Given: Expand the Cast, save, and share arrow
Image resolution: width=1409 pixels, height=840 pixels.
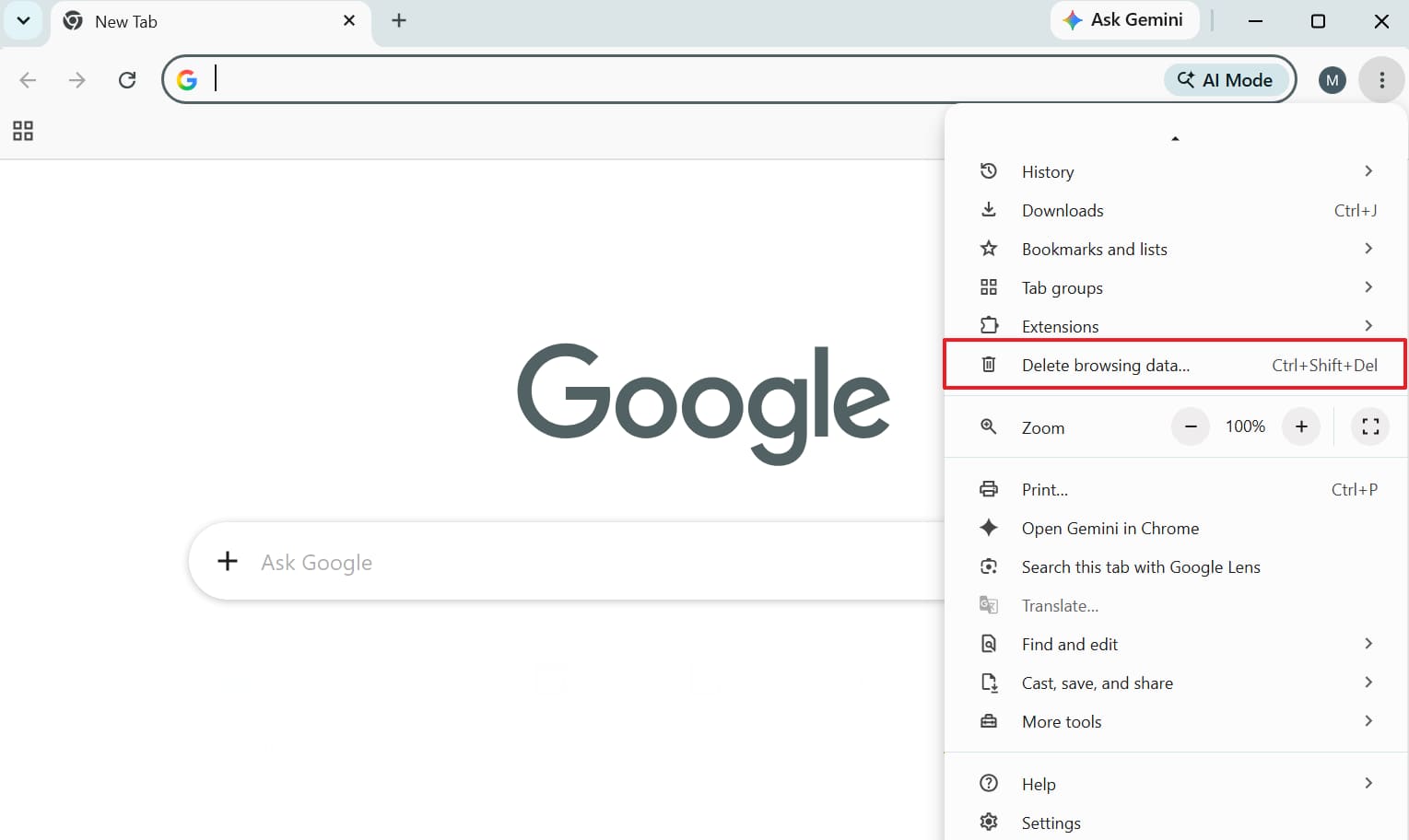Looking at the screenshot, I should [x=1368, y=682].
